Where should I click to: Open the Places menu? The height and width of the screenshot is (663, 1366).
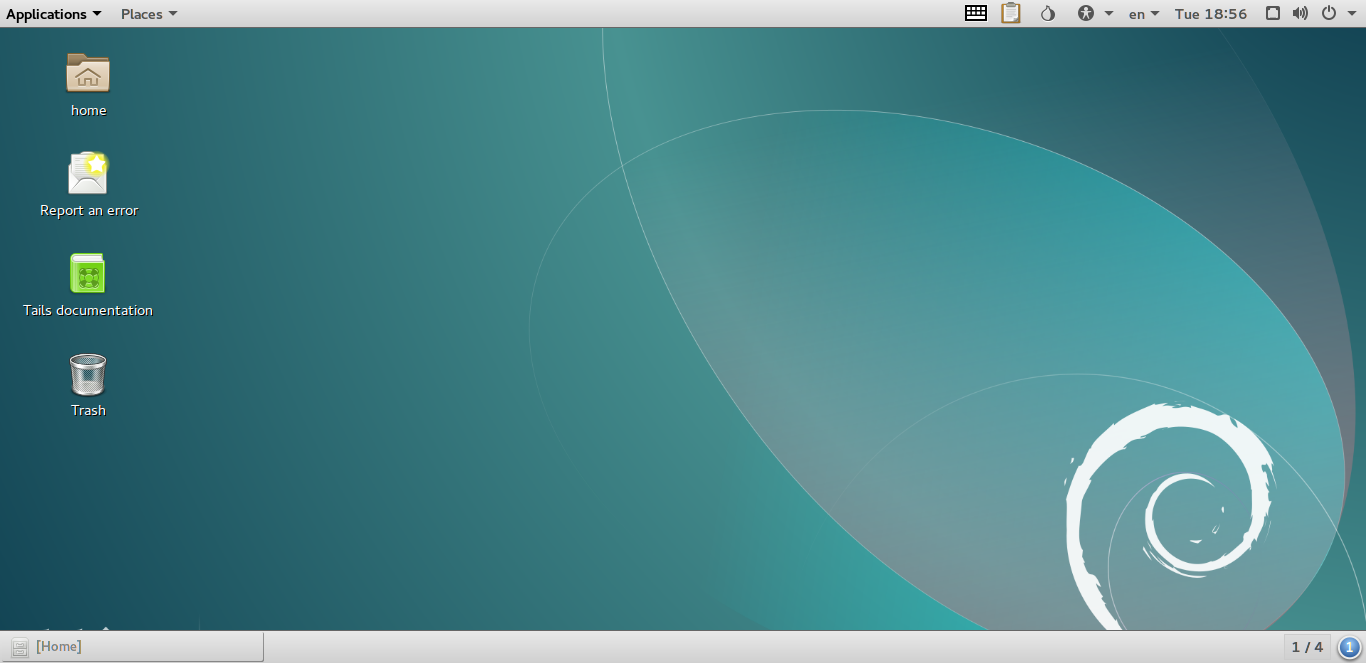[x=149, y=14]
